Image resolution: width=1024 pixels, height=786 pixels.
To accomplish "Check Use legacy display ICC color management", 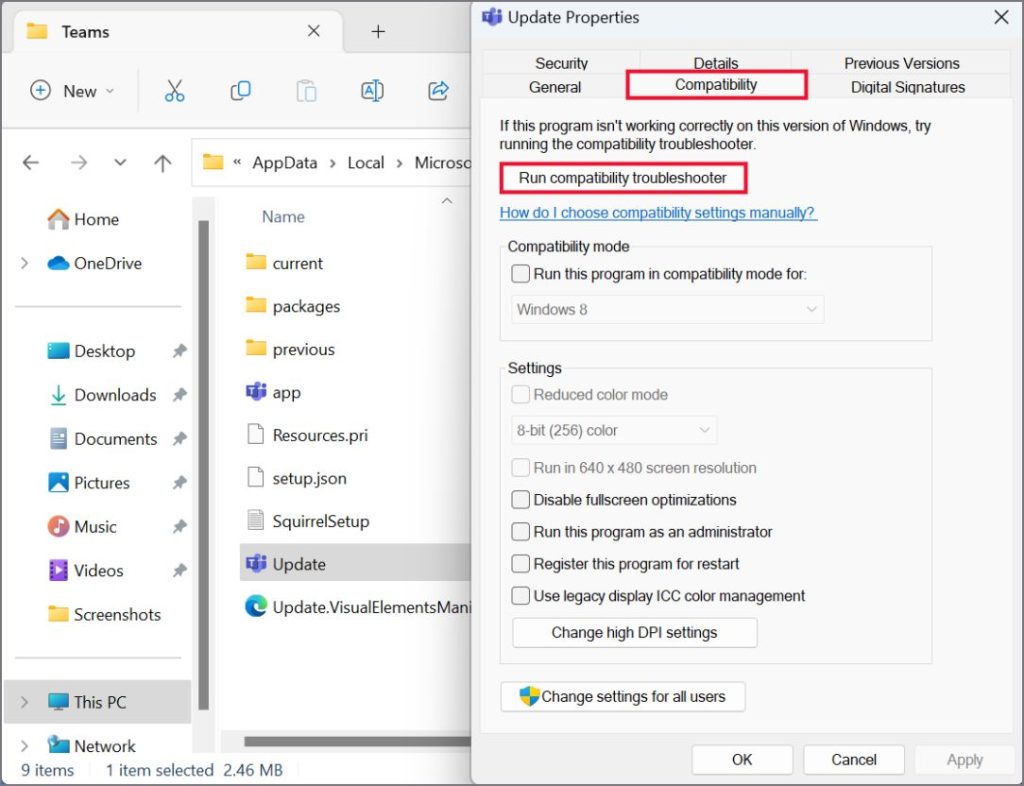I will [520, 595].
